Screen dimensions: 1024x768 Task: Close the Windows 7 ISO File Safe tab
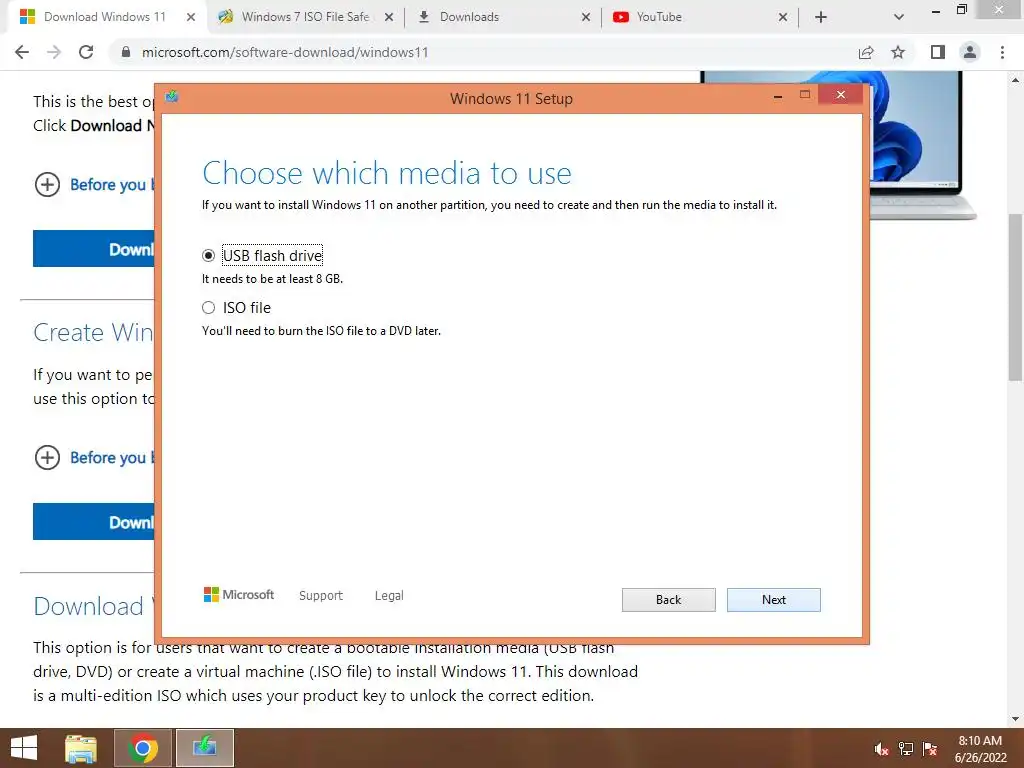[389, 18]
